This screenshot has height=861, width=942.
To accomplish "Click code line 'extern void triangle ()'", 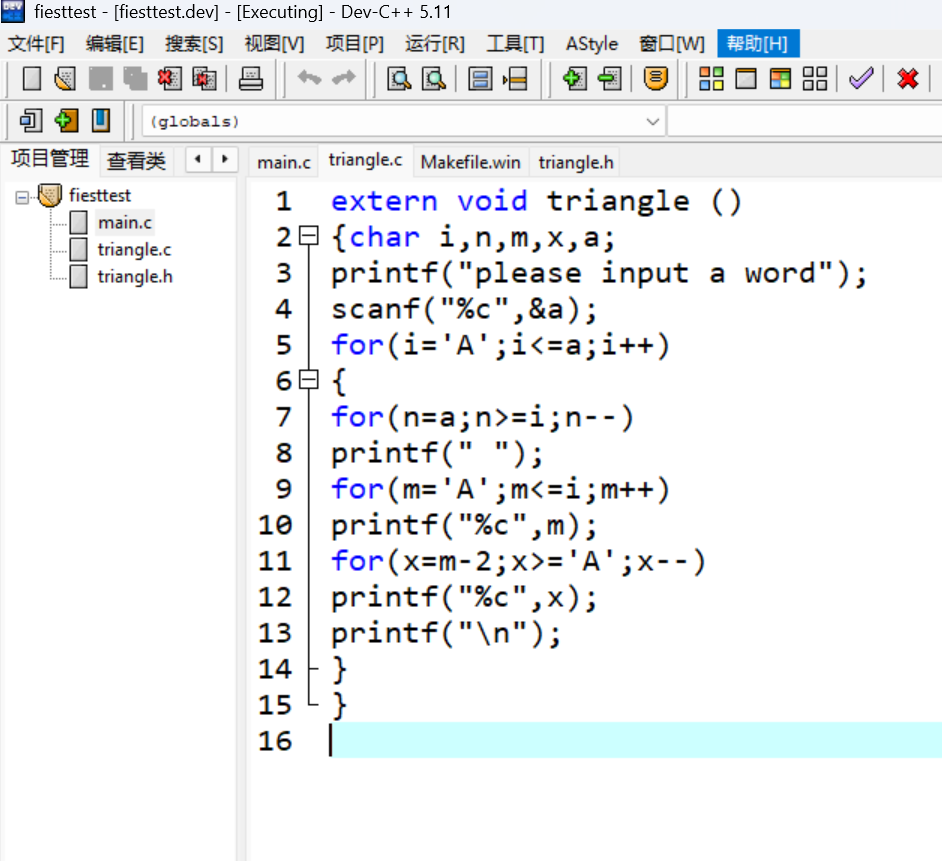I will click(536, 201).
